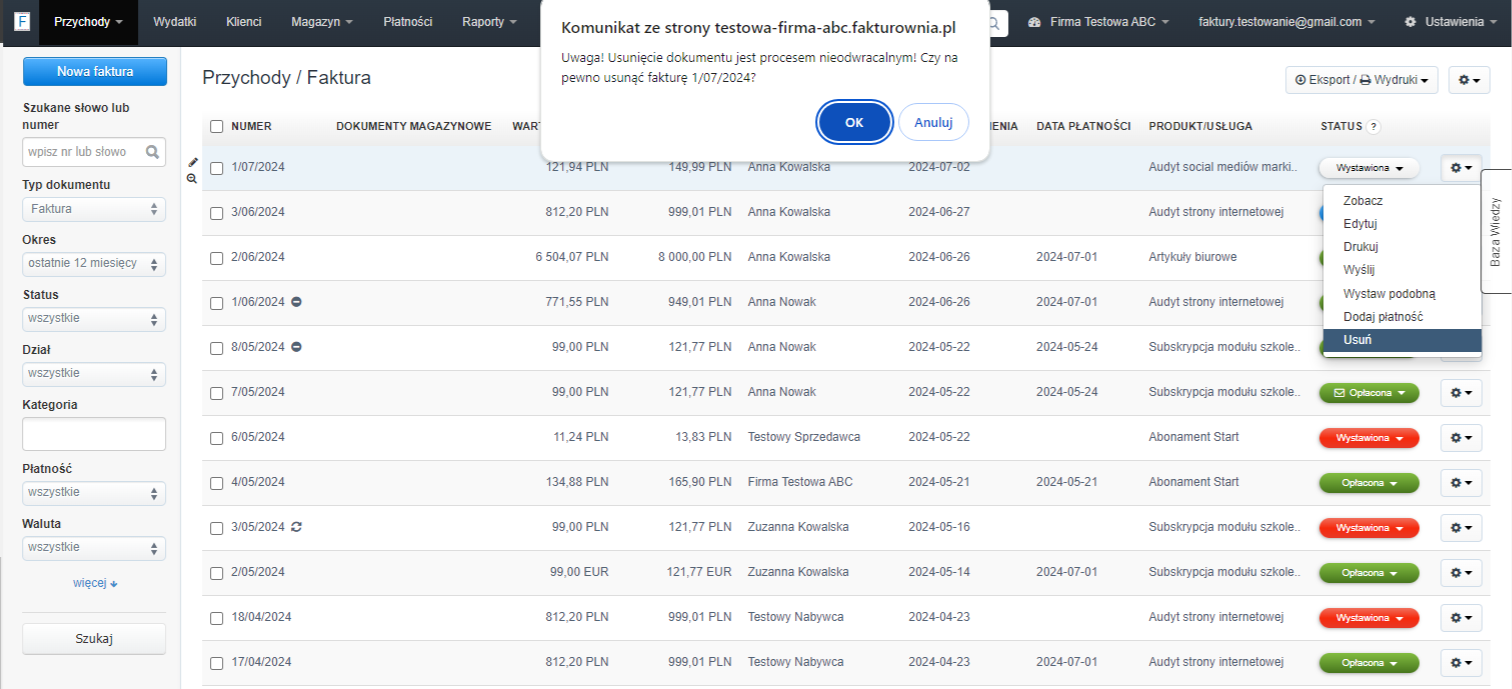The image size is (1512, 689).
Task: Confirm deletion with OK button
Action: pyautogui.click(x=854, y=122)
